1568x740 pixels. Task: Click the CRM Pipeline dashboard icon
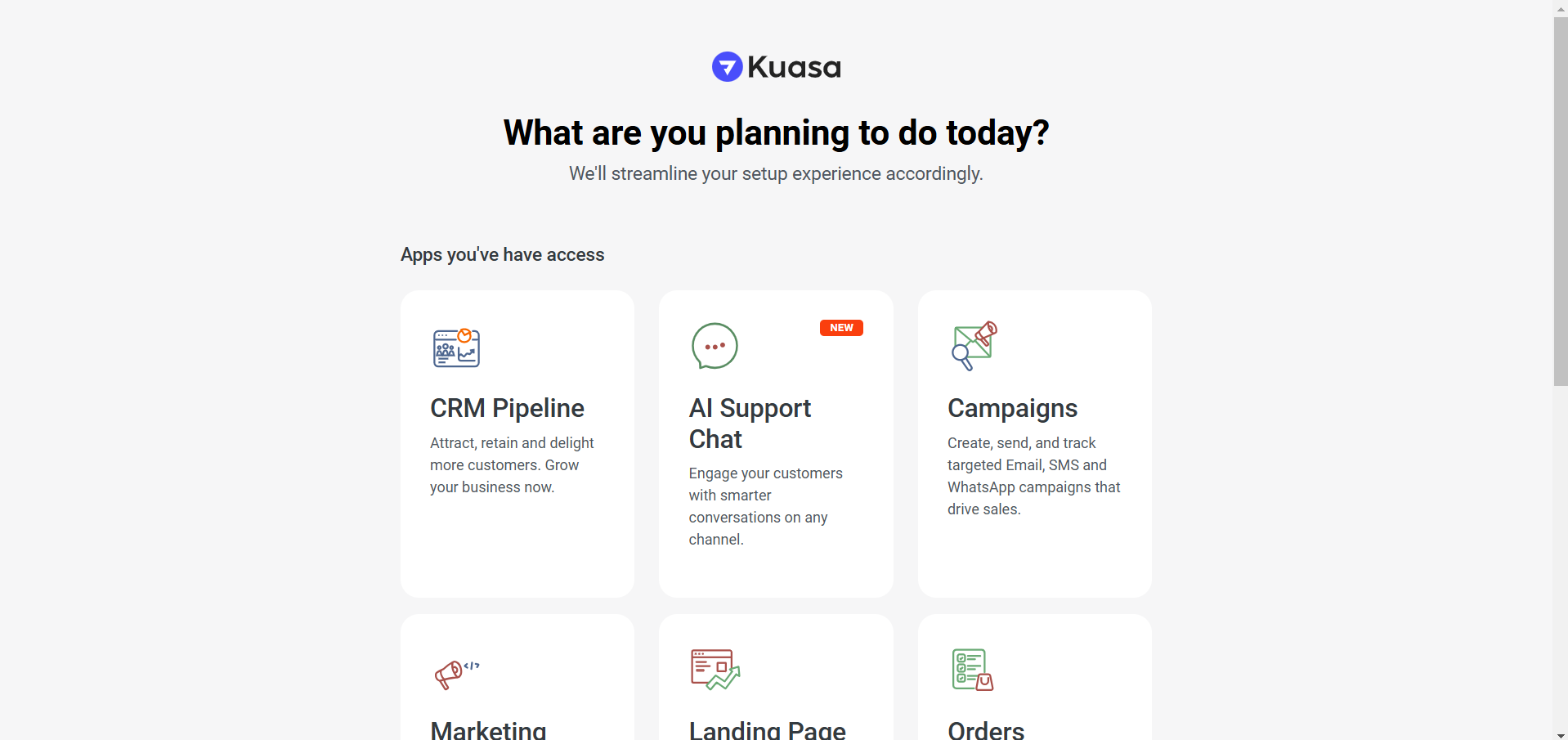coord(456,348)
